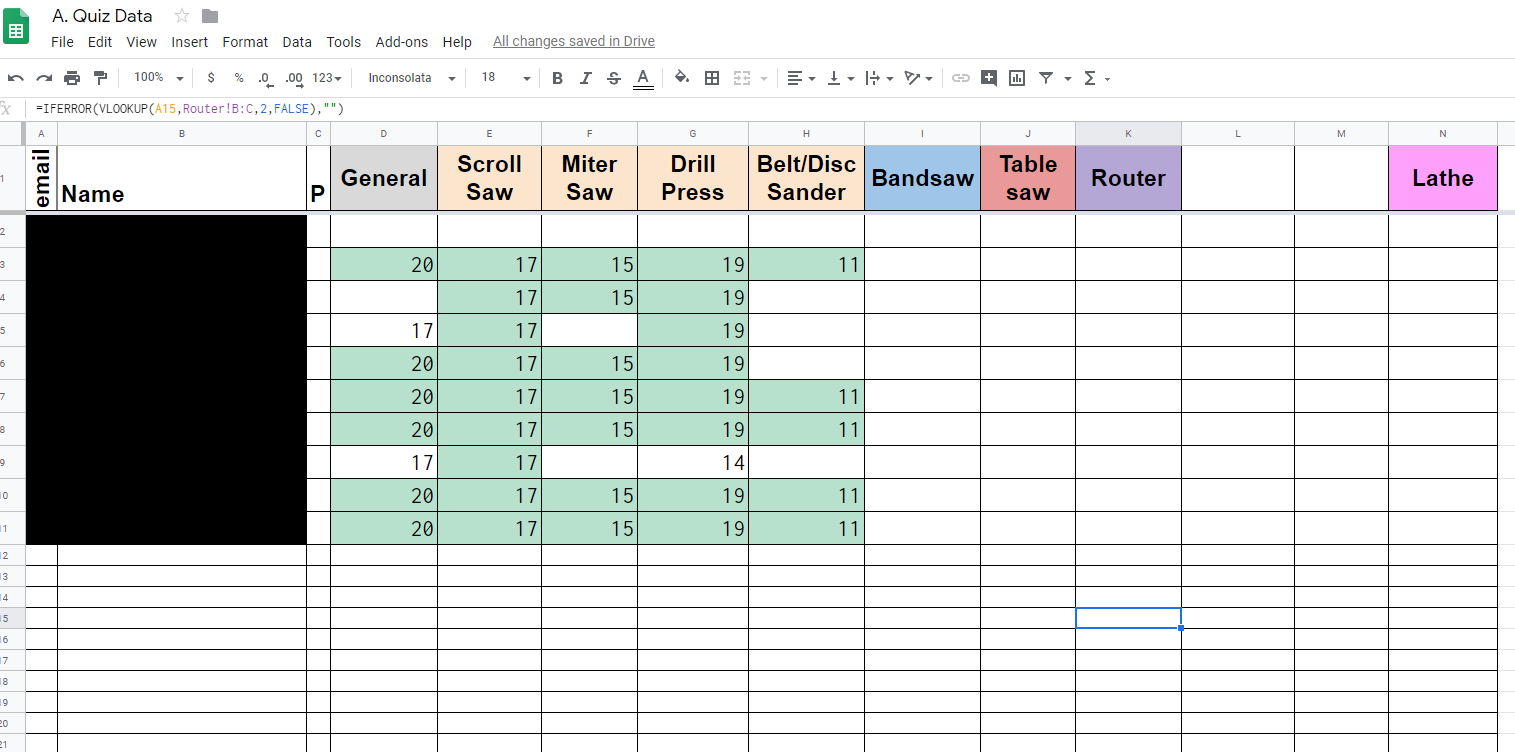Click the Miter Saw header cell
1515x752 pixels.
[x=590, y=178]
